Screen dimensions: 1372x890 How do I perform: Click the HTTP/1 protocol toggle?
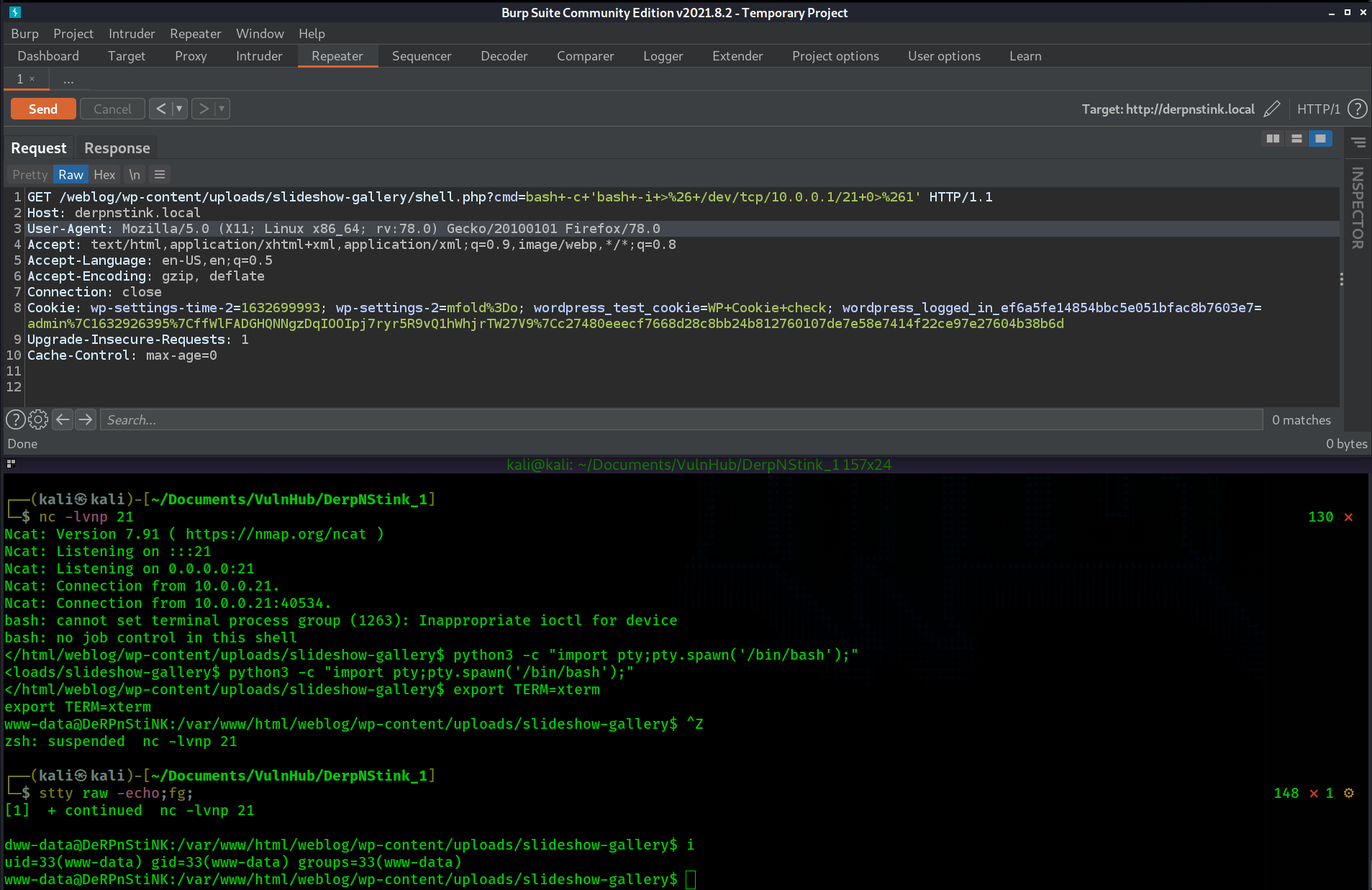click(x=1318, y=109)
